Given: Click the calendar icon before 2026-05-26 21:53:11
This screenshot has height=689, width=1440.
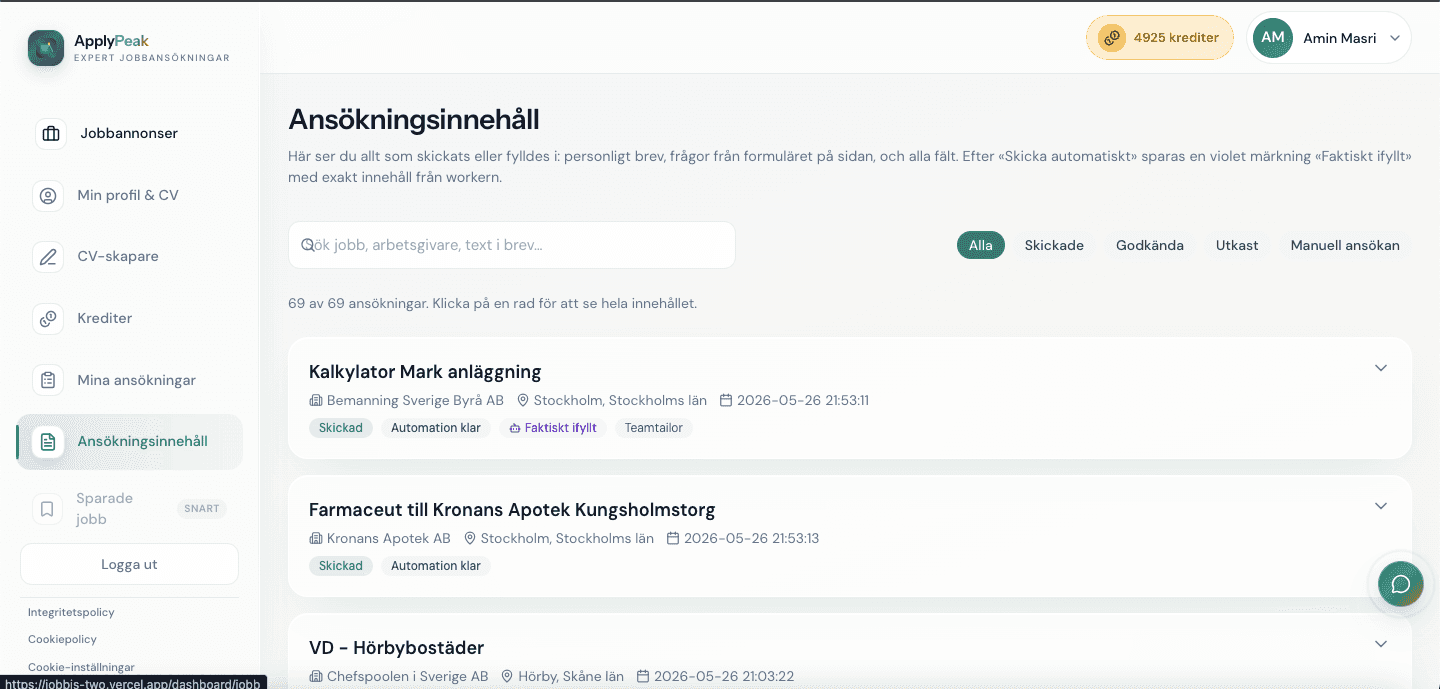Looking at the screenshot, I should tap(726, 401).
